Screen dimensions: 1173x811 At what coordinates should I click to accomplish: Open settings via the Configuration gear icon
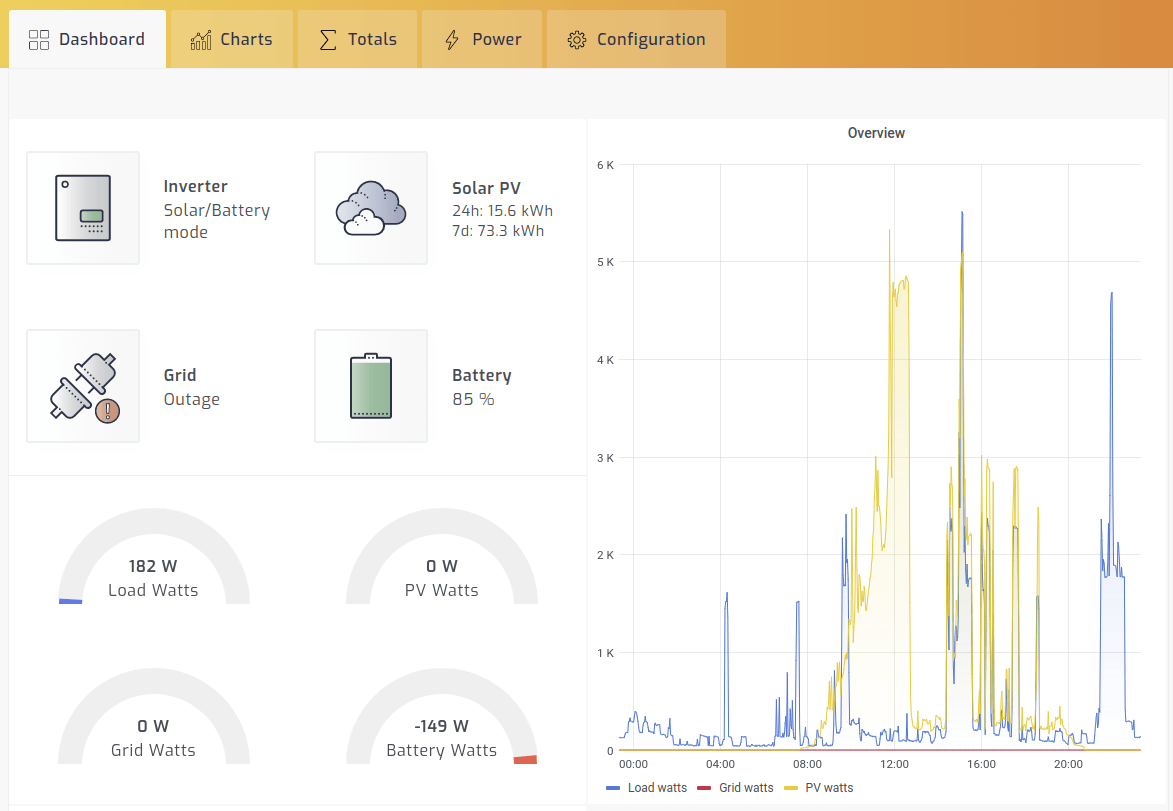pos(575,39)
